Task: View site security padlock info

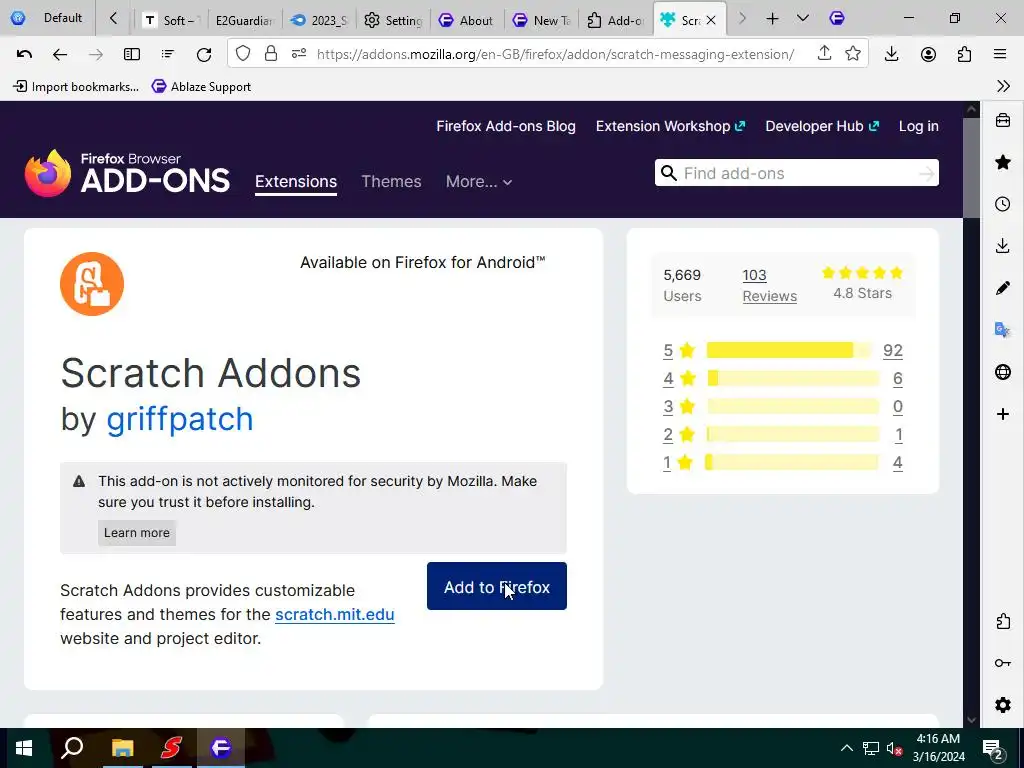Action: tap(270, 54)
